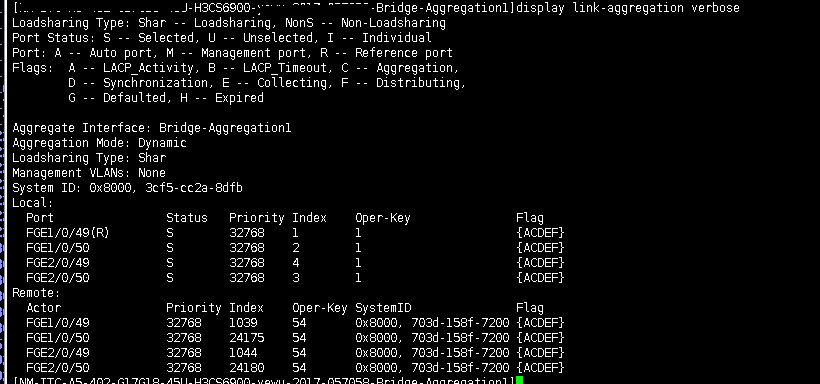Click the 'Management VLANs: None' line
Image resolution: width=820 pixels, height=384 pixels.
[89, 173]
